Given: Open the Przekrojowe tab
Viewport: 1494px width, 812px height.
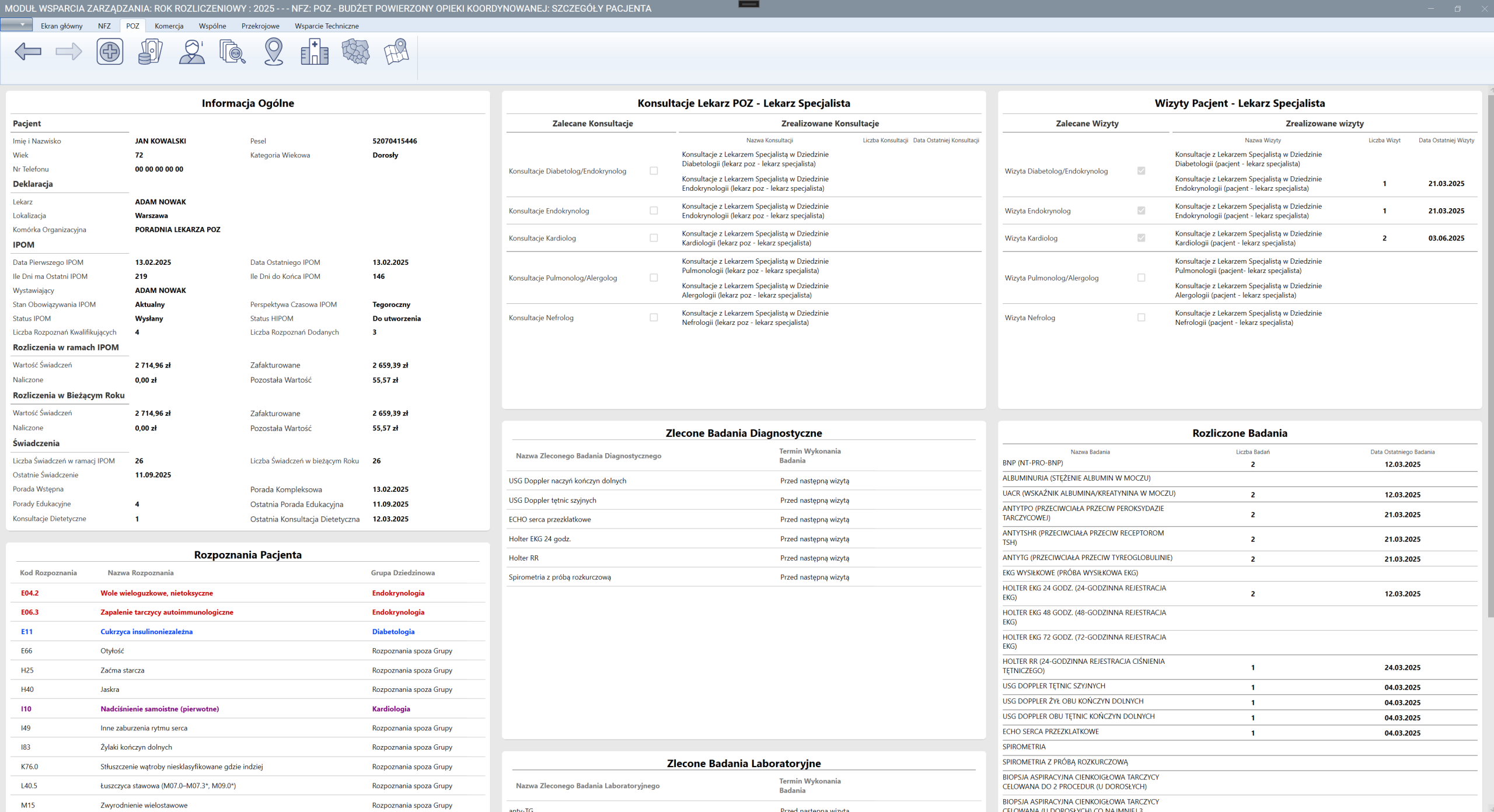Looking at the screenshot, I should [x=260, y=26].
